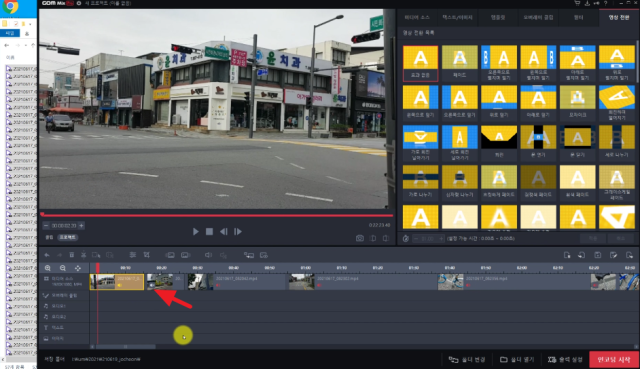Choose the 아래로 밀기 transition
Viewport: 640px width, 369px height.
click(x=538, y=103)
